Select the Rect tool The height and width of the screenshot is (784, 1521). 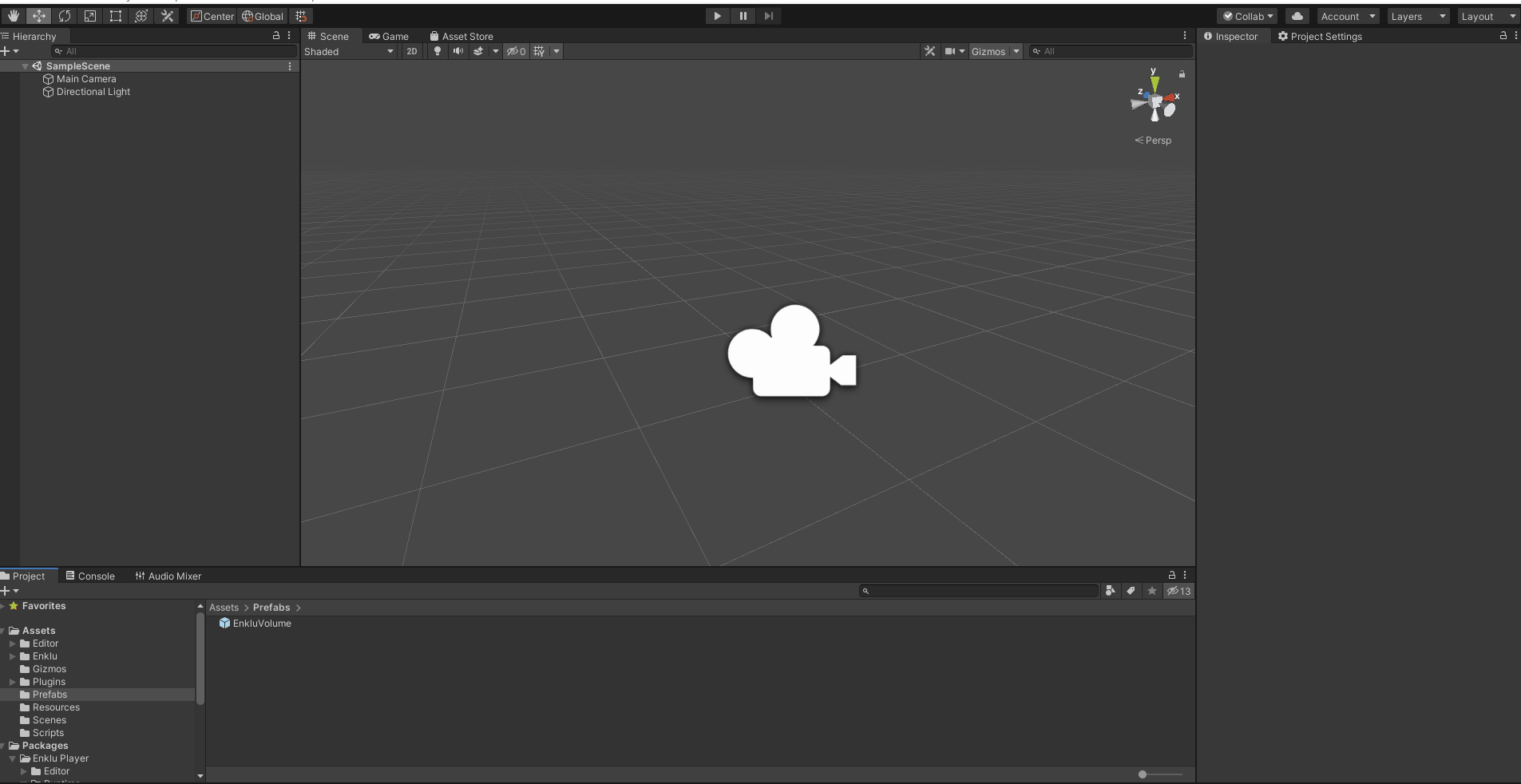click(x=116, y=16)
